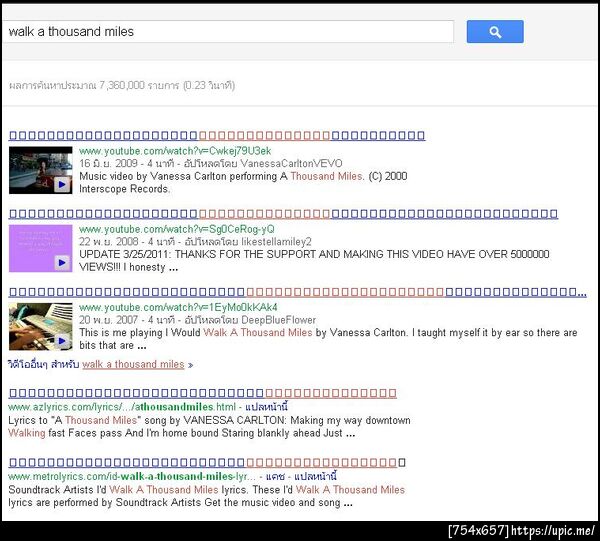The image size is (600, 541).
Task: Click the 'แปลหน้านี้' link in metrolyrics result
Action: pos(315,476)
